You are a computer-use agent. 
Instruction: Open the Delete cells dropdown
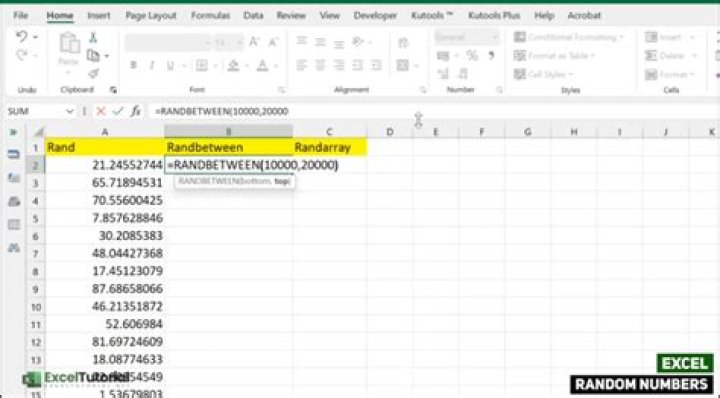pyautogui.click(x=671, y=56)
